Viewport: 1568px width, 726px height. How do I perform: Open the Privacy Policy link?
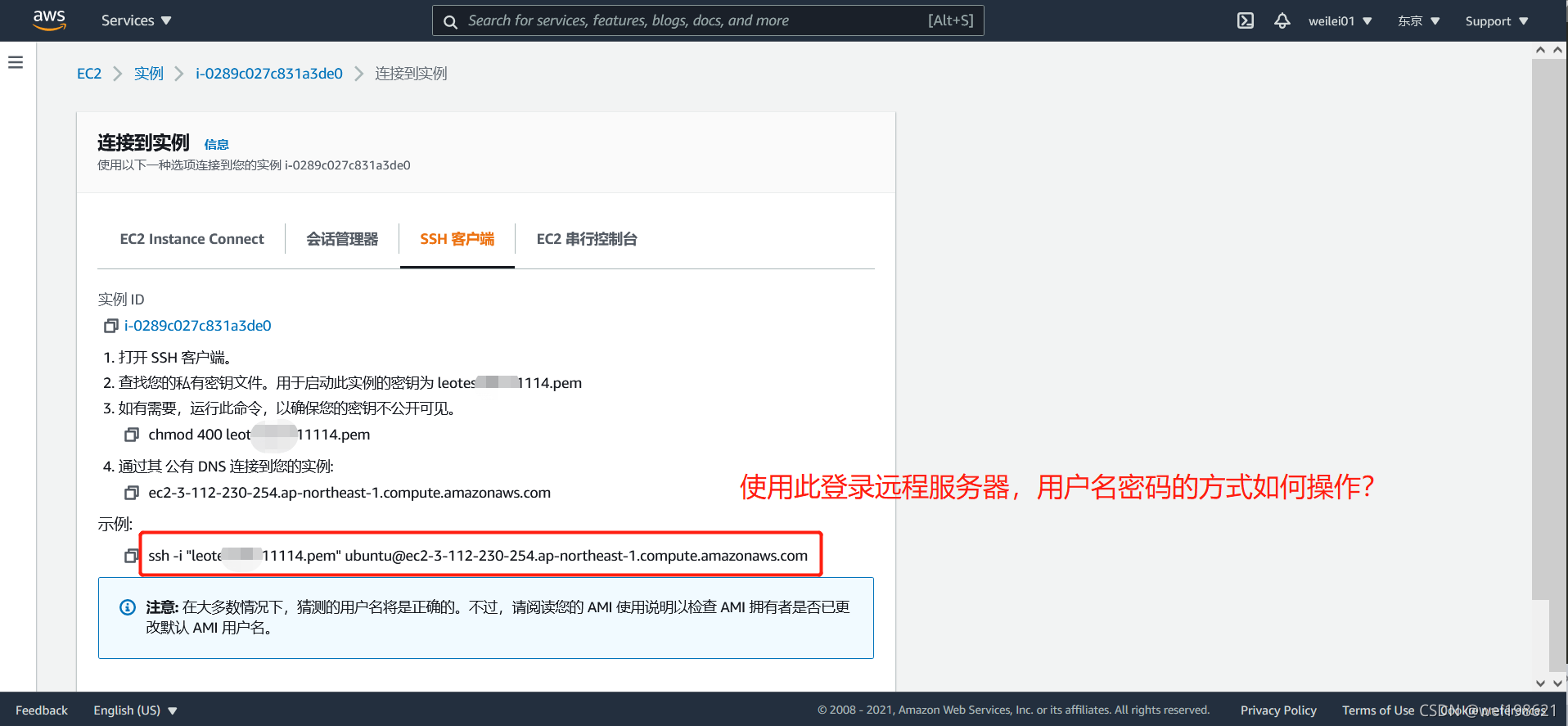pyautogui.click(x=1278, y=710)
